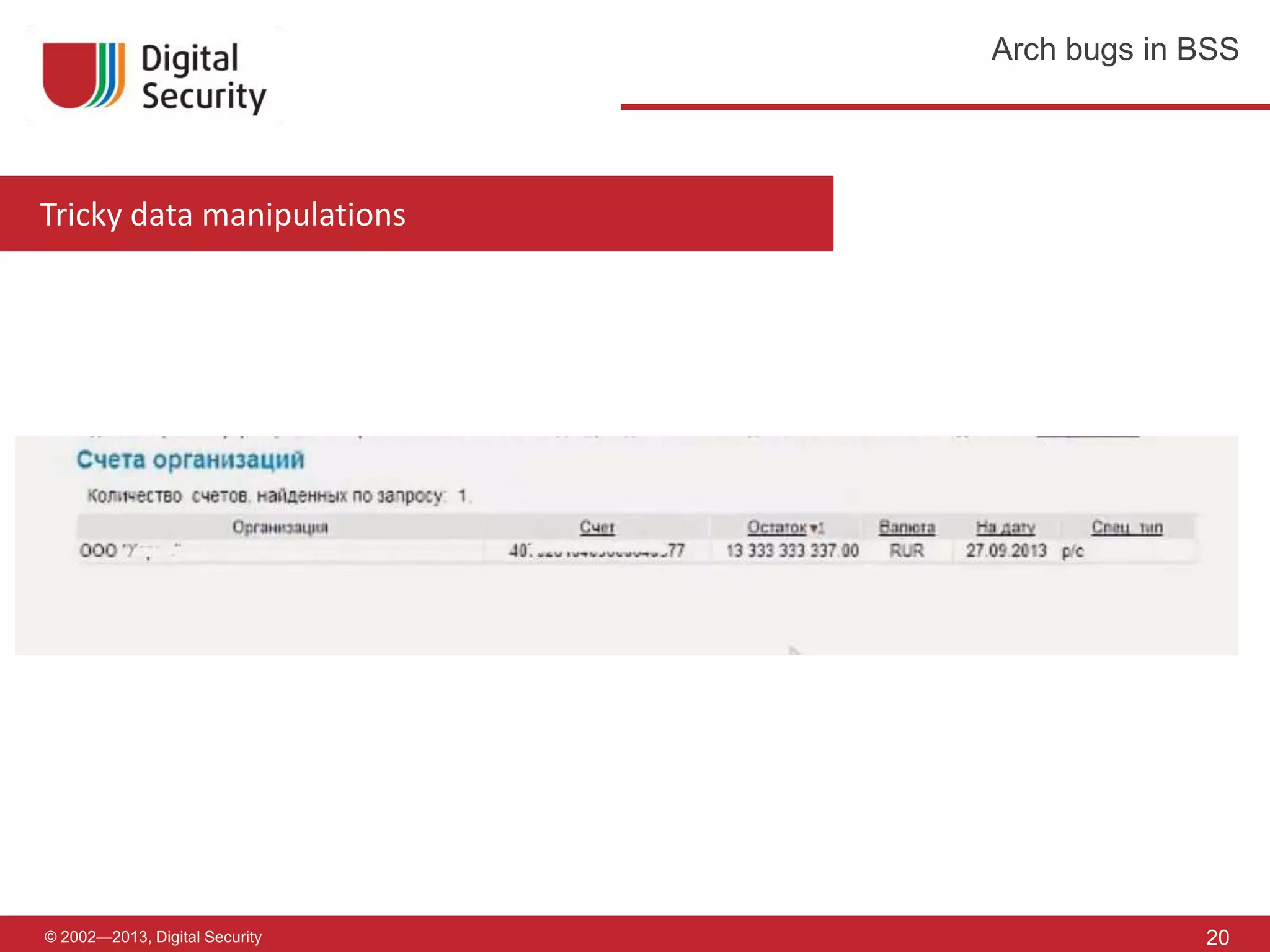The width and height of the screenshot is (1270, 952).
Task: Click the copyright Digital Security footer text
Action: pos(153,937)
